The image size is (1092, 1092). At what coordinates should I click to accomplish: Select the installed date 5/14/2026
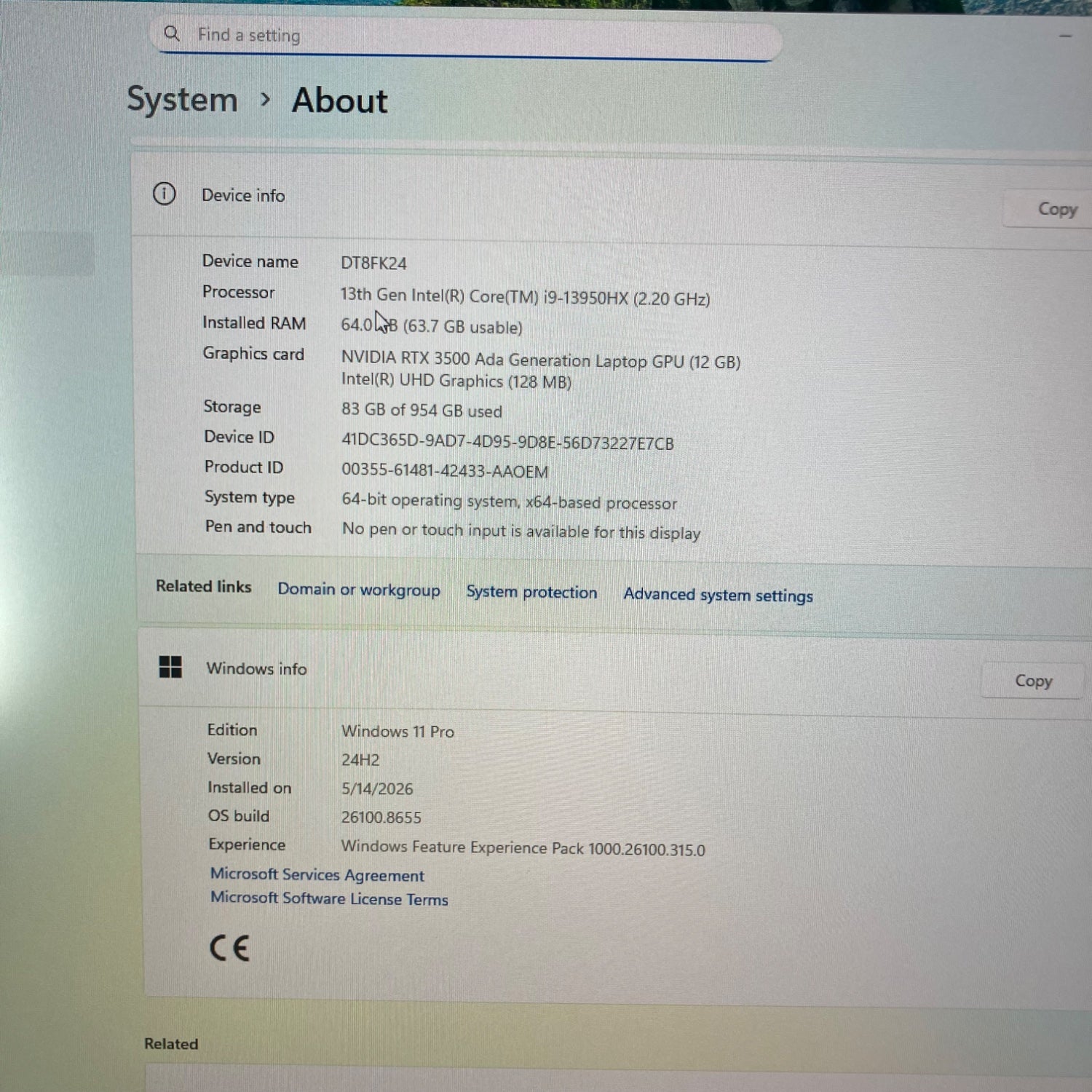(377, 788)
